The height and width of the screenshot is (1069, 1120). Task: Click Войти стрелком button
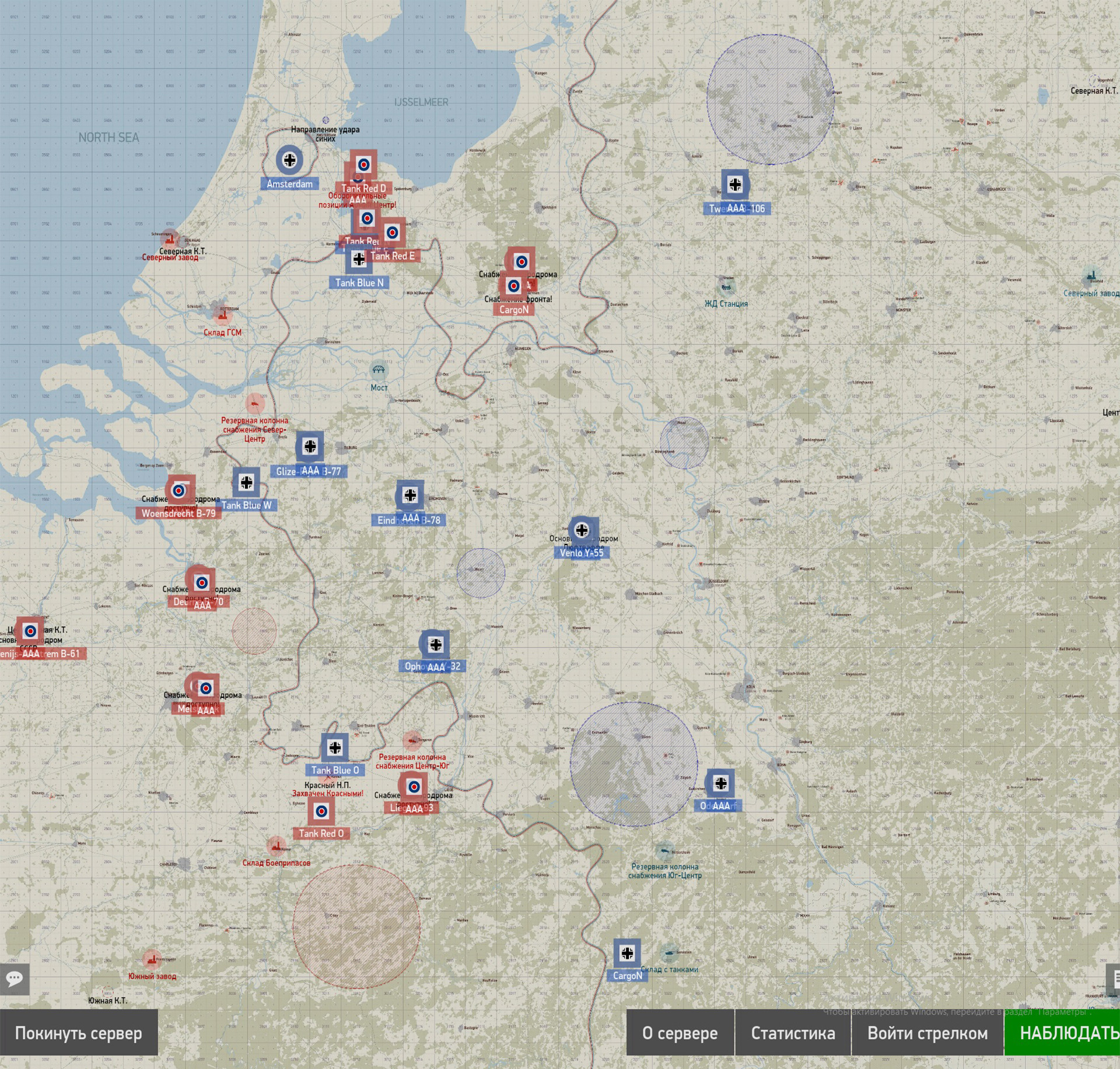pyautogui.click(x=928, y=1033)
